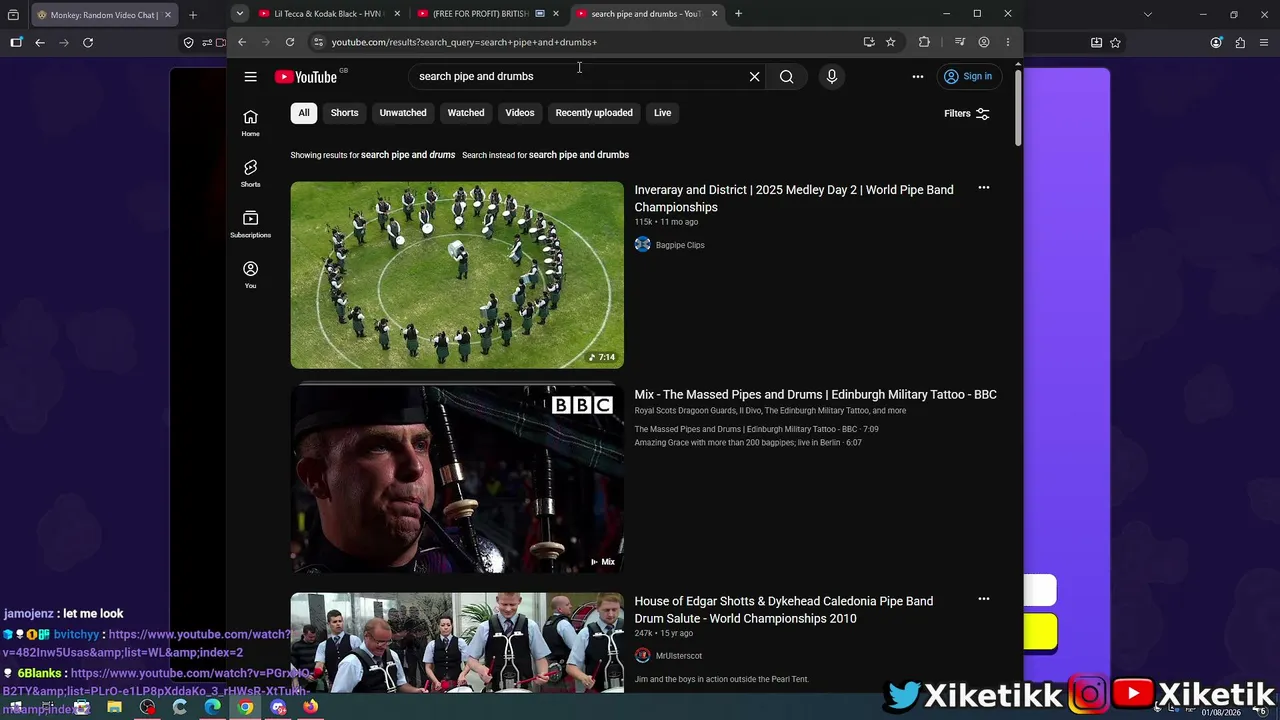Select the Recently uploaded filter chip
This screenshot has width=1280, height=720.
[x=594, y=113]
